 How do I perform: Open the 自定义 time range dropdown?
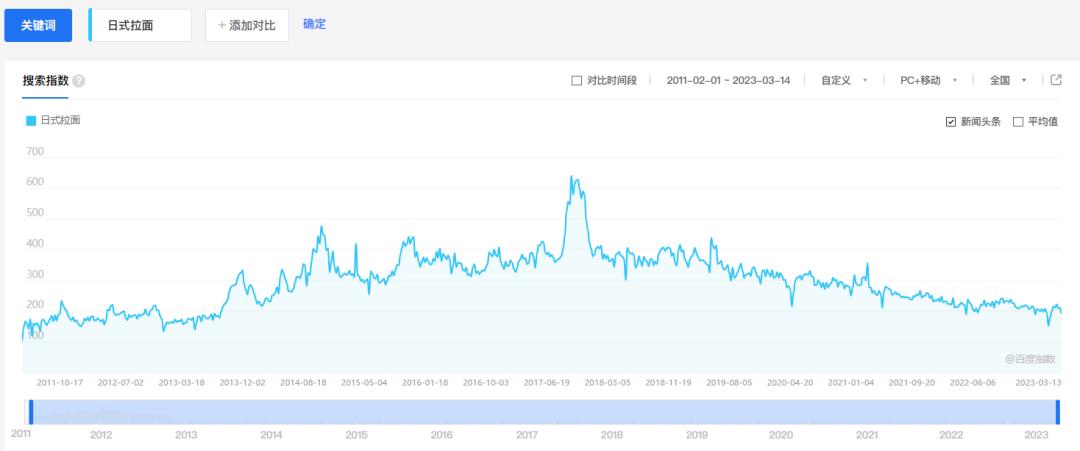844,81
